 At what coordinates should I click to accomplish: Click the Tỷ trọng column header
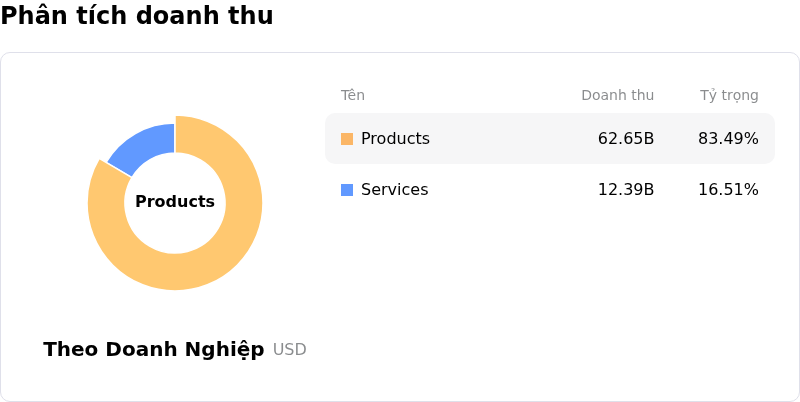coord(729,96)
